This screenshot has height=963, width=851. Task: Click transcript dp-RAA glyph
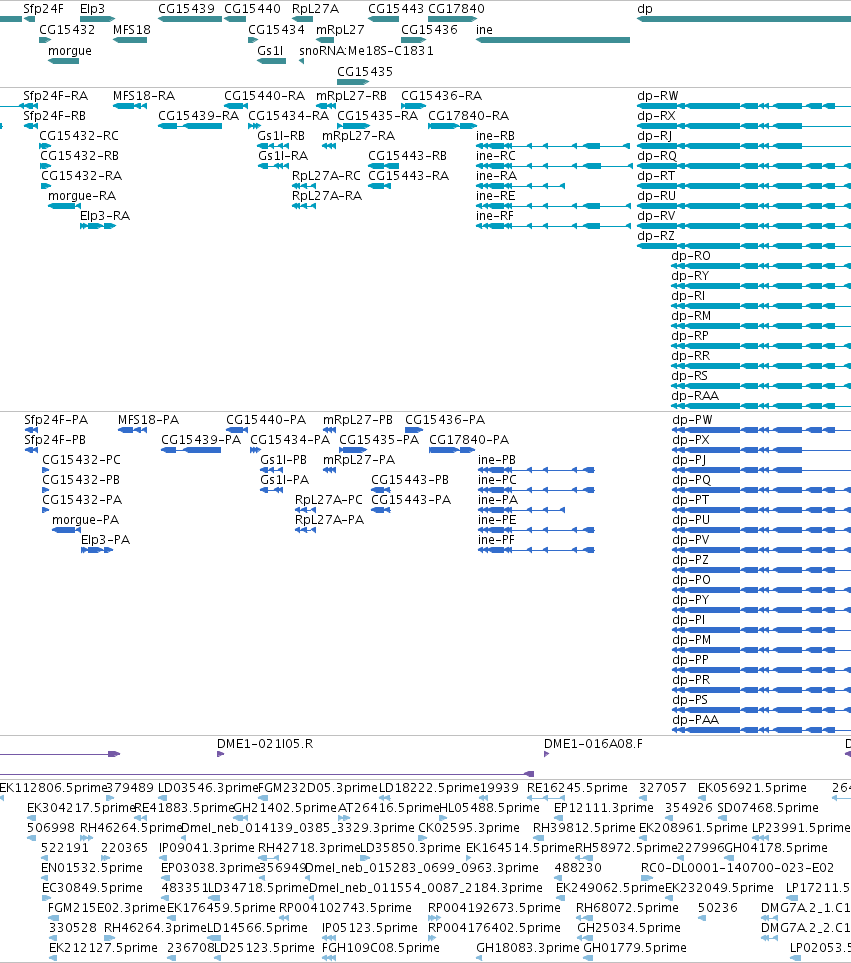(761, 406)
